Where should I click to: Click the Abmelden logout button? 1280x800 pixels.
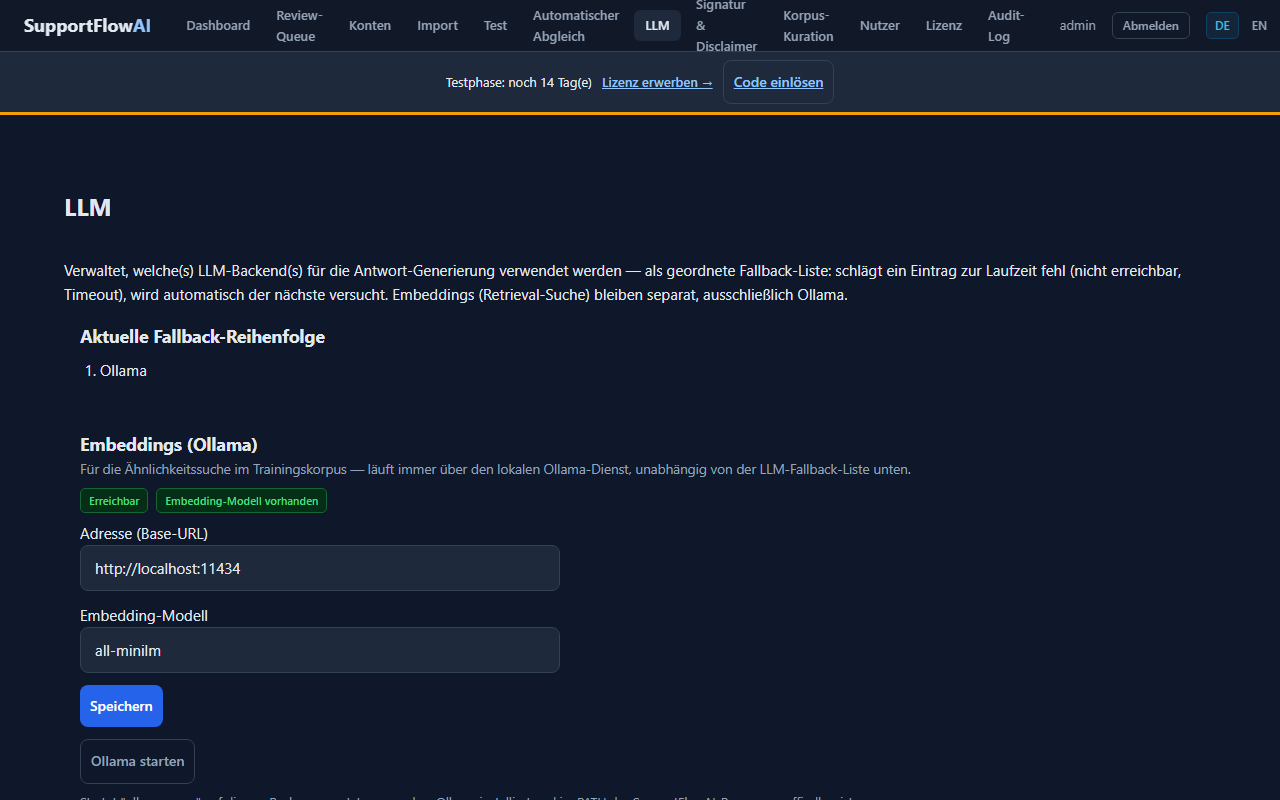tap(1151, 26)
